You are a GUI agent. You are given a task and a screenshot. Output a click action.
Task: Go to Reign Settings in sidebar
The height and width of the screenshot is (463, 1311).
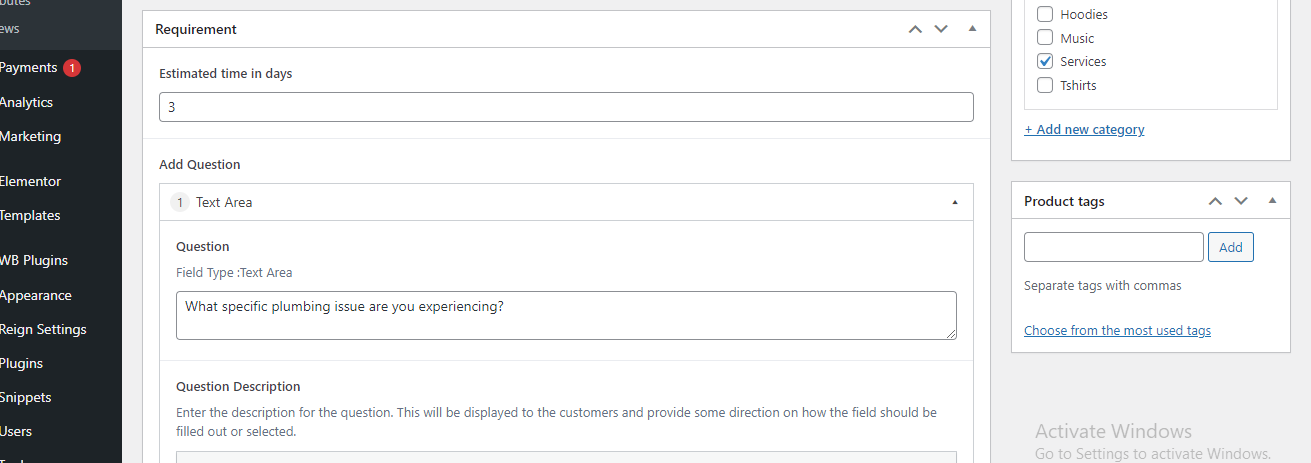click(x=43, y=329)
